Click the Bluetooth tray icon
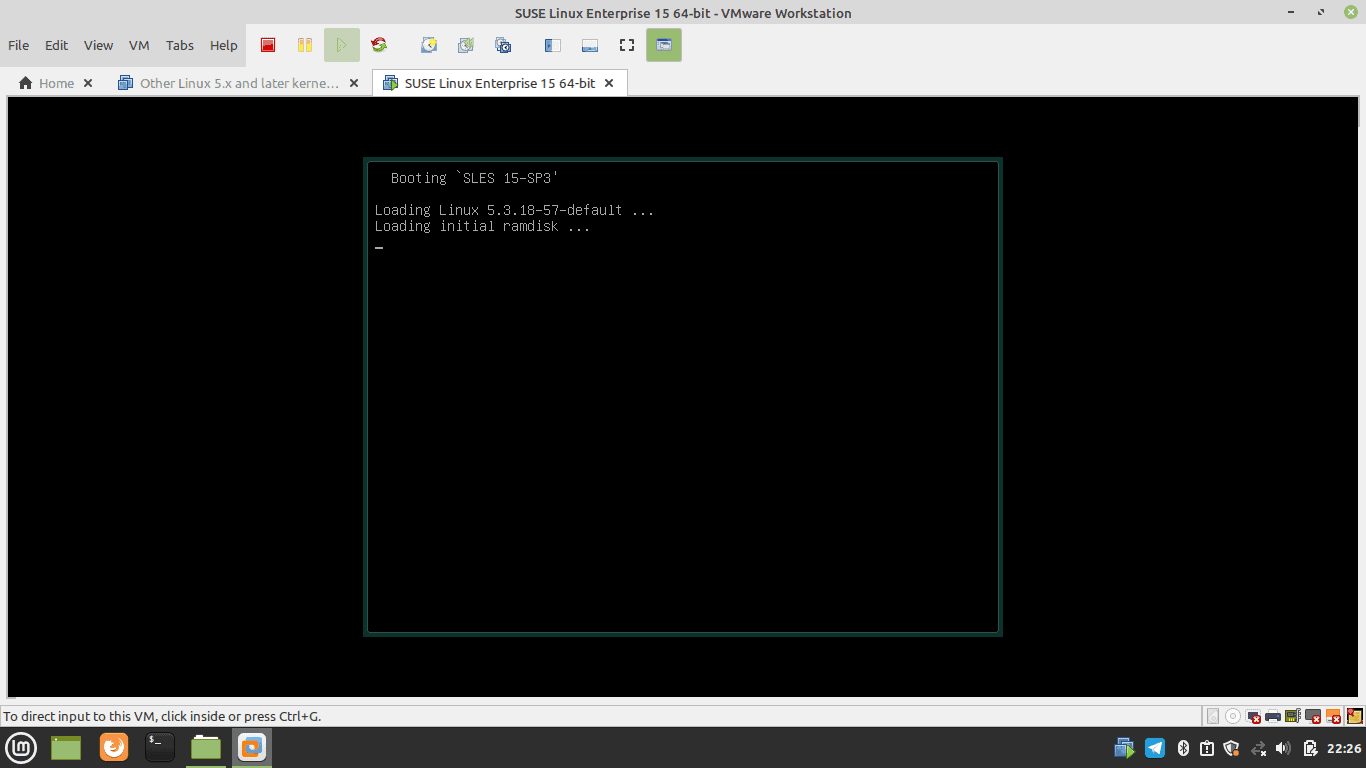Screen dimensions: 1366x768 click(x=1182, y=748)
